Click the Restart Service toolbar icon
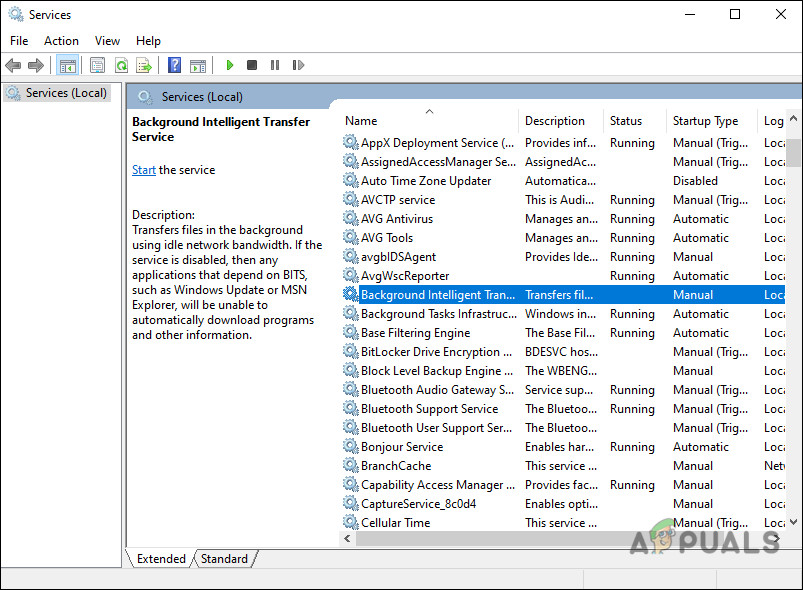The height and width of the screenshot is (590, 803). (296, 66)
